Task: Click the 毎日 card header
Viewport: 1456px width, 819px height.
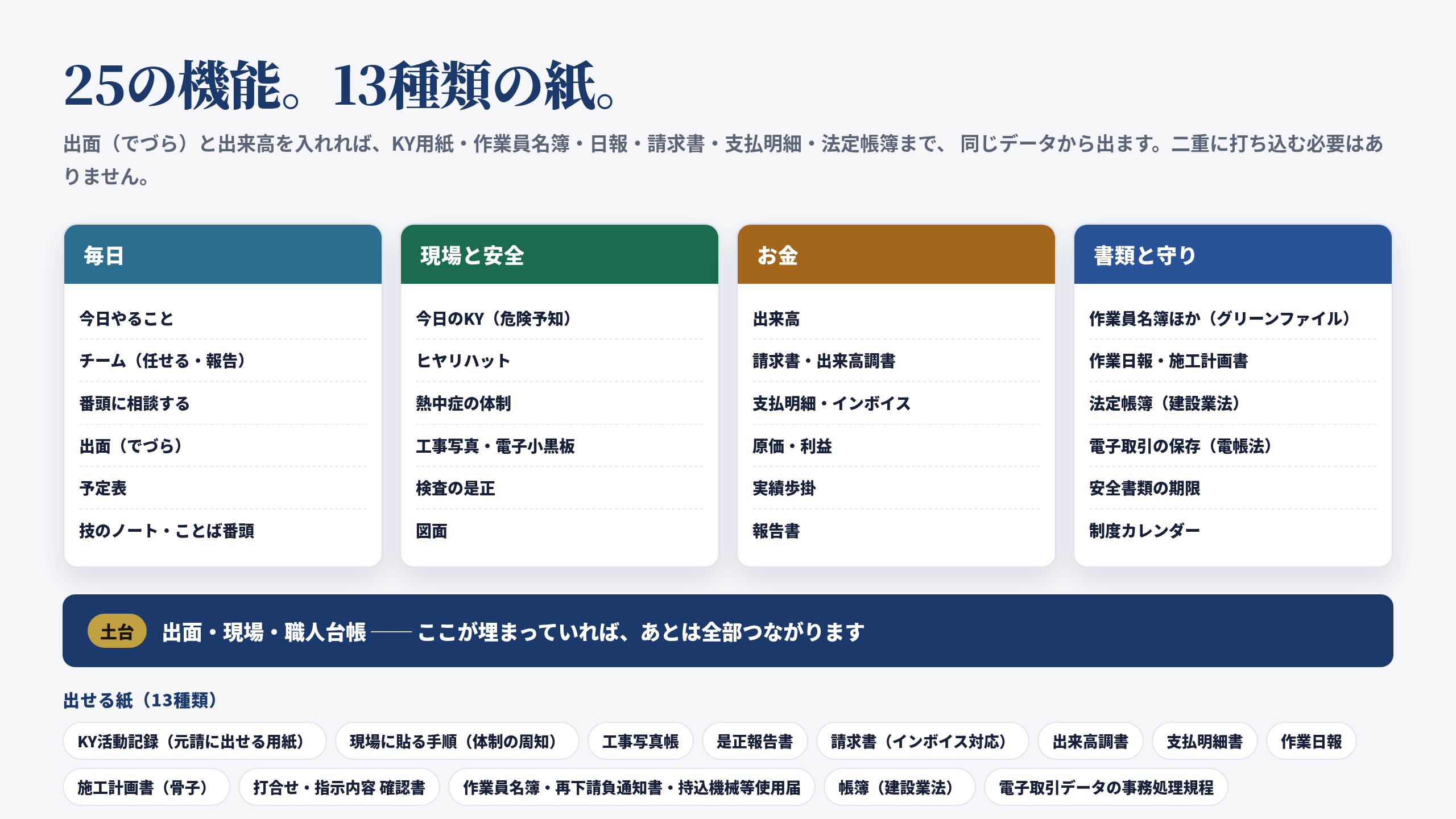Action: [x=223, y=254]
